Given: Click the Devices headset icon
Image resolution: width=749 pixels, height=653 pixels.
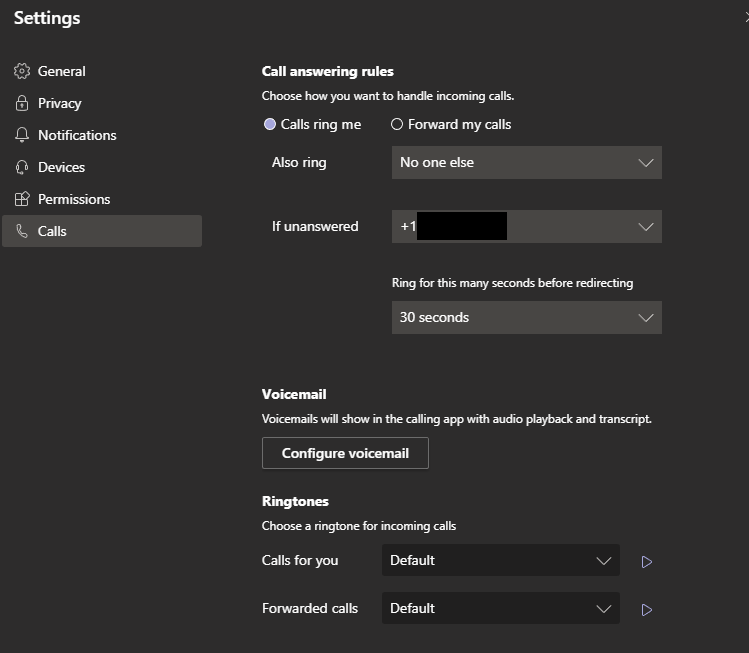Looking at the screenshot, I should pos(22,167).
